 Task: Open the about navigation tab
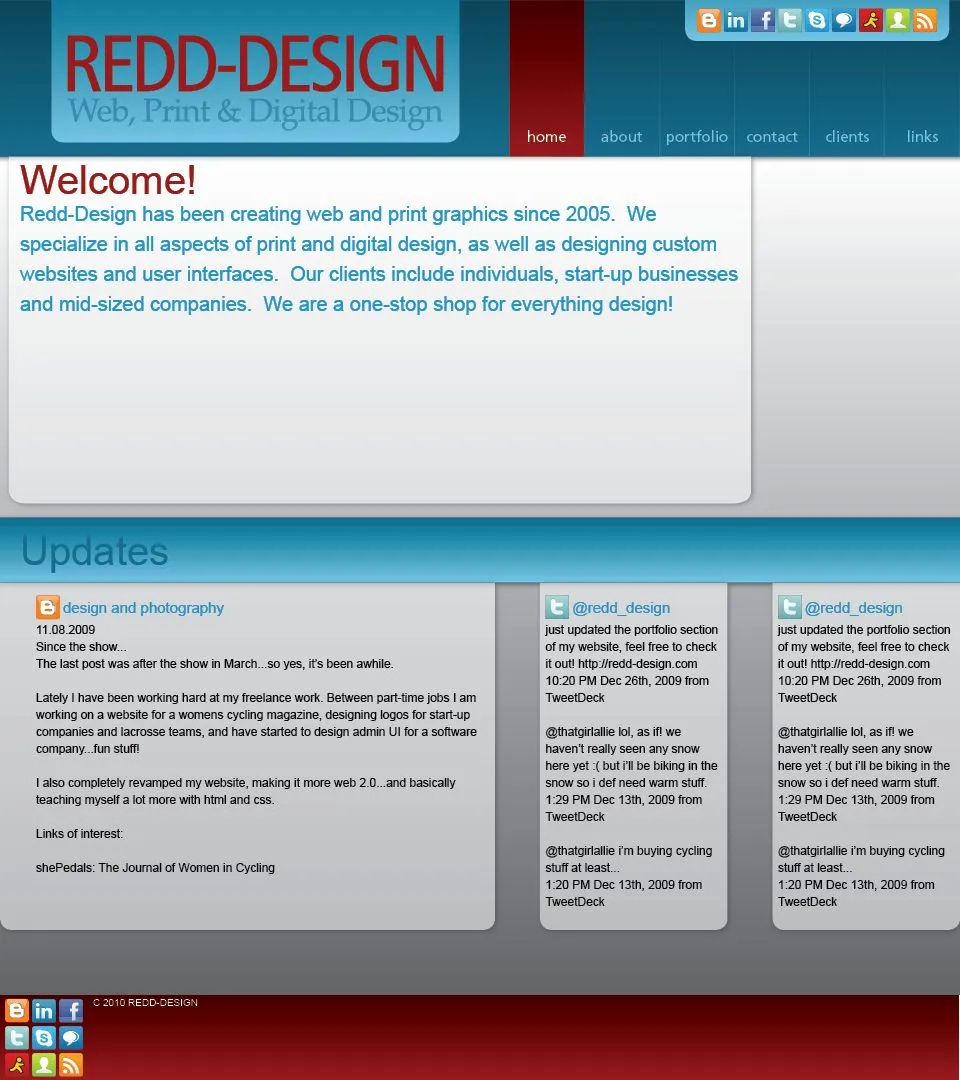pyautogui.click(x=621, y=137)
